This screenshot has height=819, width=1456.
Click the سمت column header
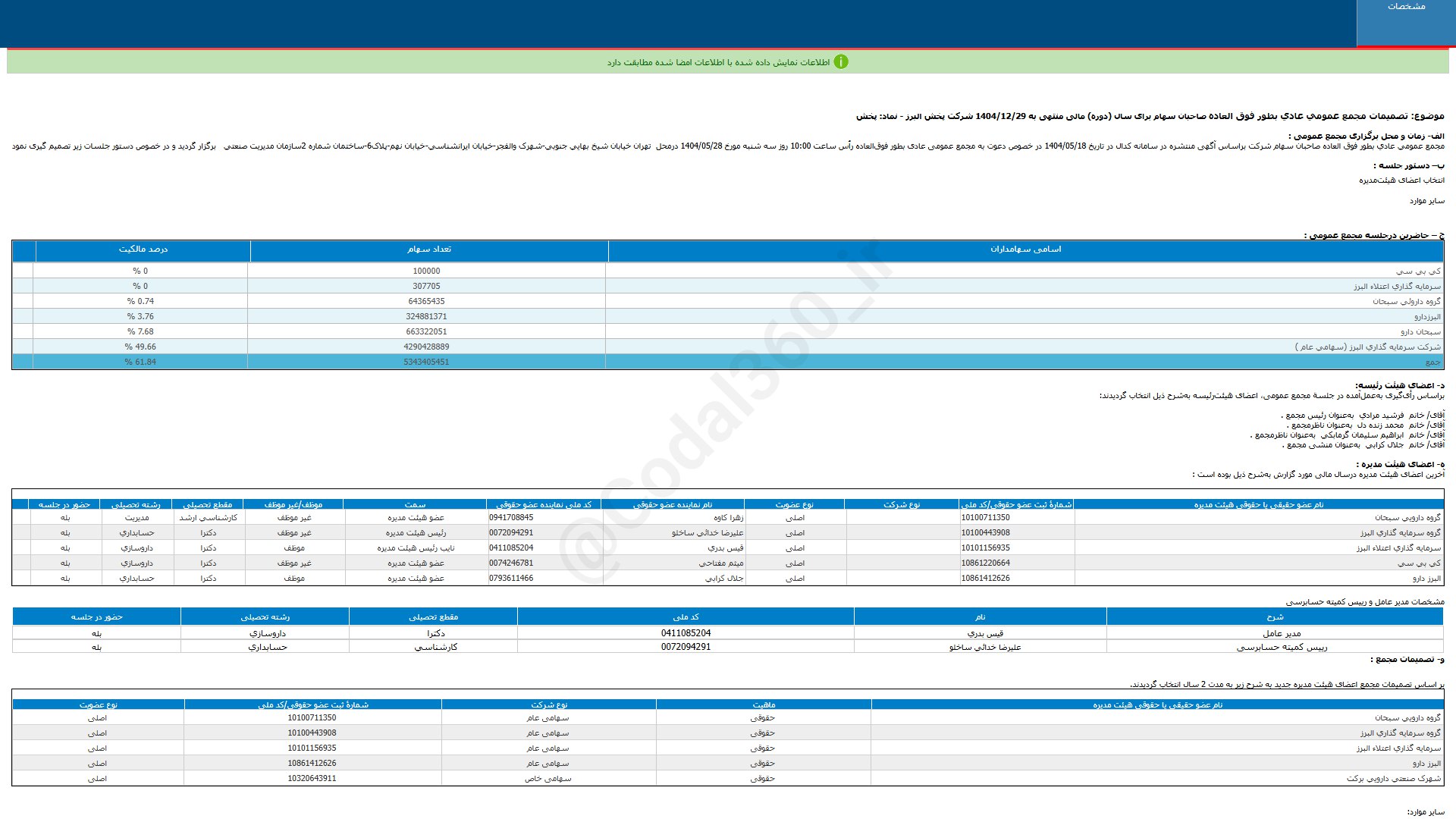[415, 505]
